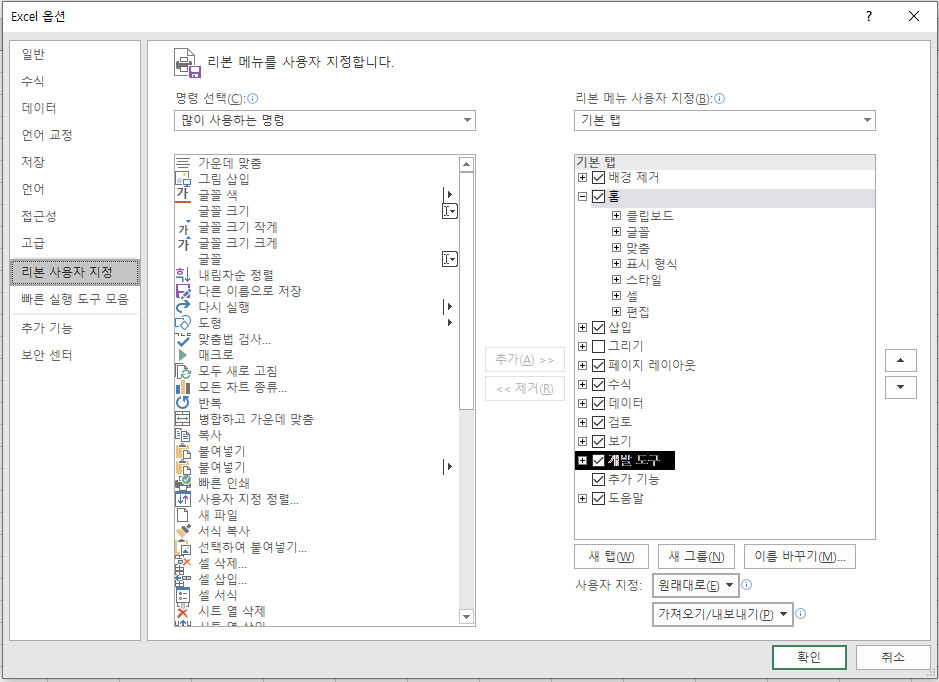Click the 취소 button
This screenshot has width=939, height=682.
(892, 657)
